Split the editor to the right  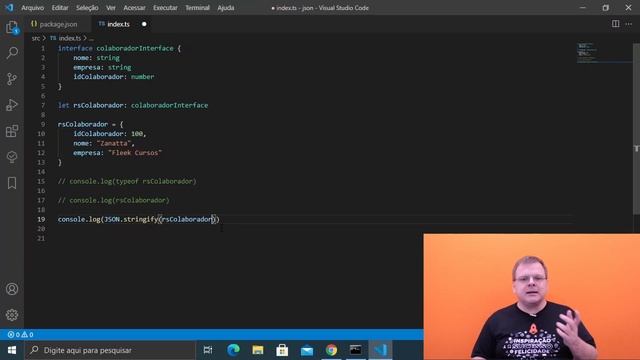(x=615, y=24)
